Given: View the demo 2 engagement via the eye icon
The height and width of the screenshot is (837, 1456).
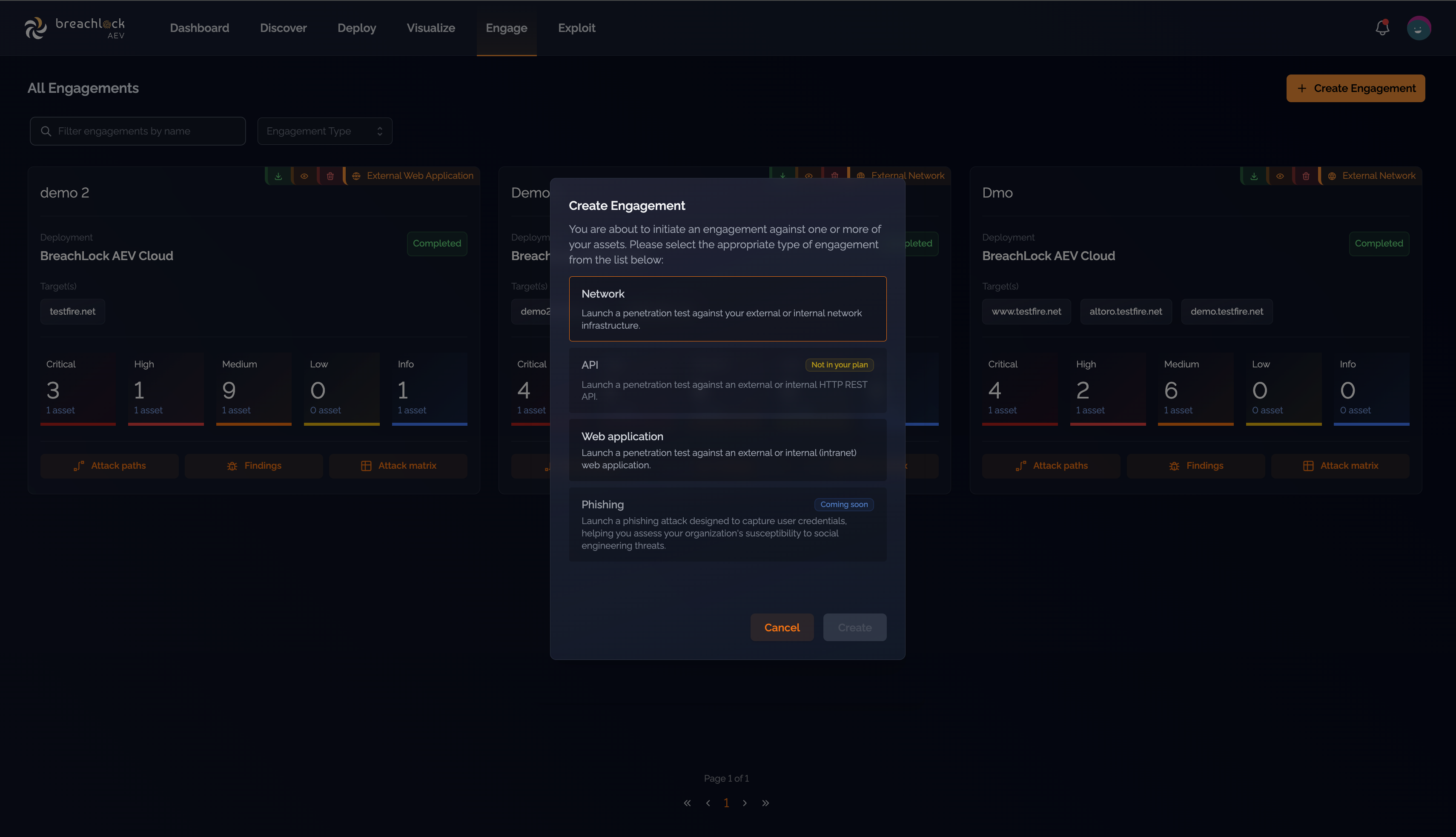Looking at the screenshot, I should point(304,176).
